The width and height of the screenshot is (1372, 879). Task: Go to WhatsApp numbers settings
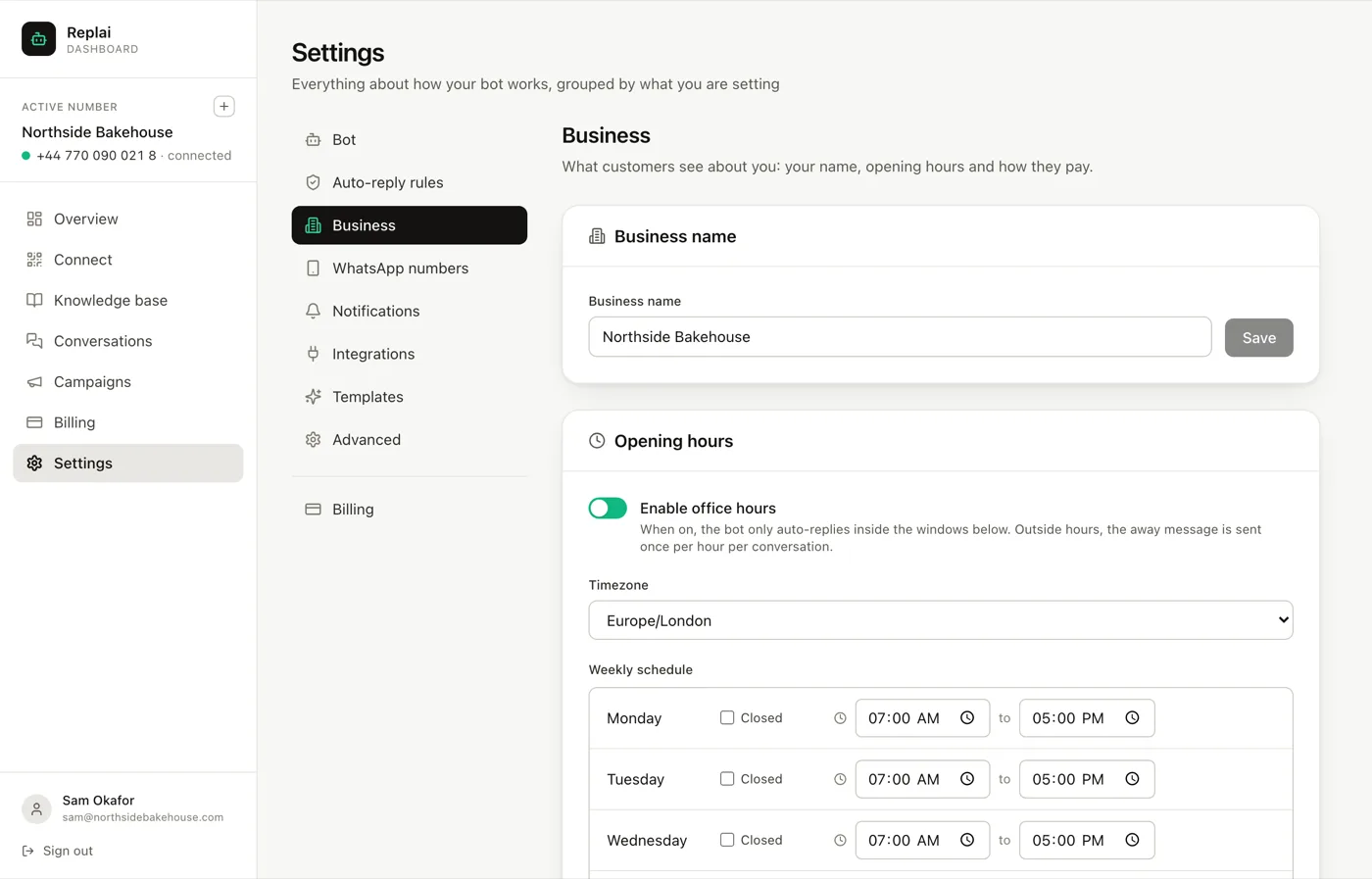click(x=410, y=269)
